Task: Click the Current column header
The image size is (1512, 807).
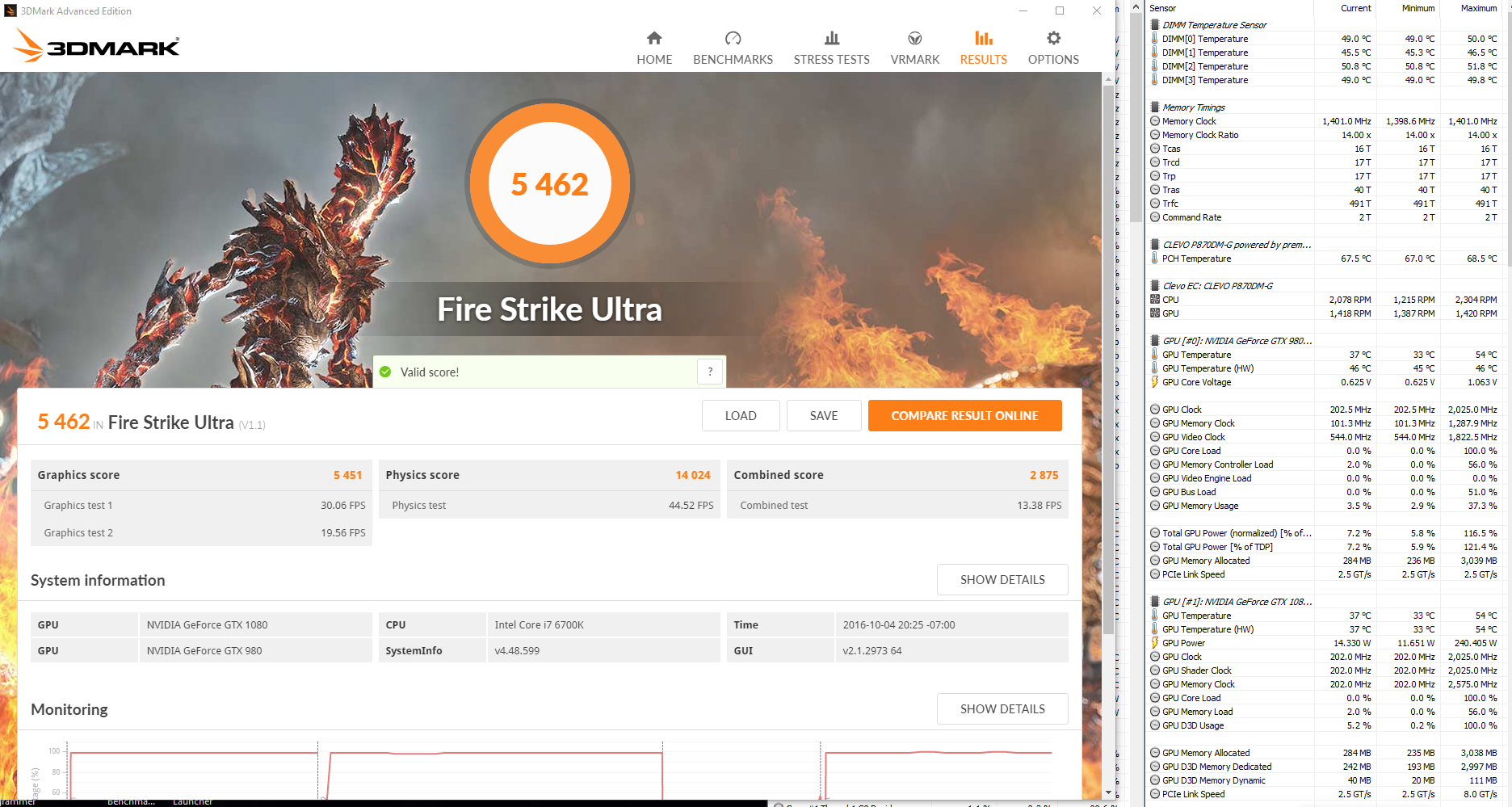Action: point(1355,8)
